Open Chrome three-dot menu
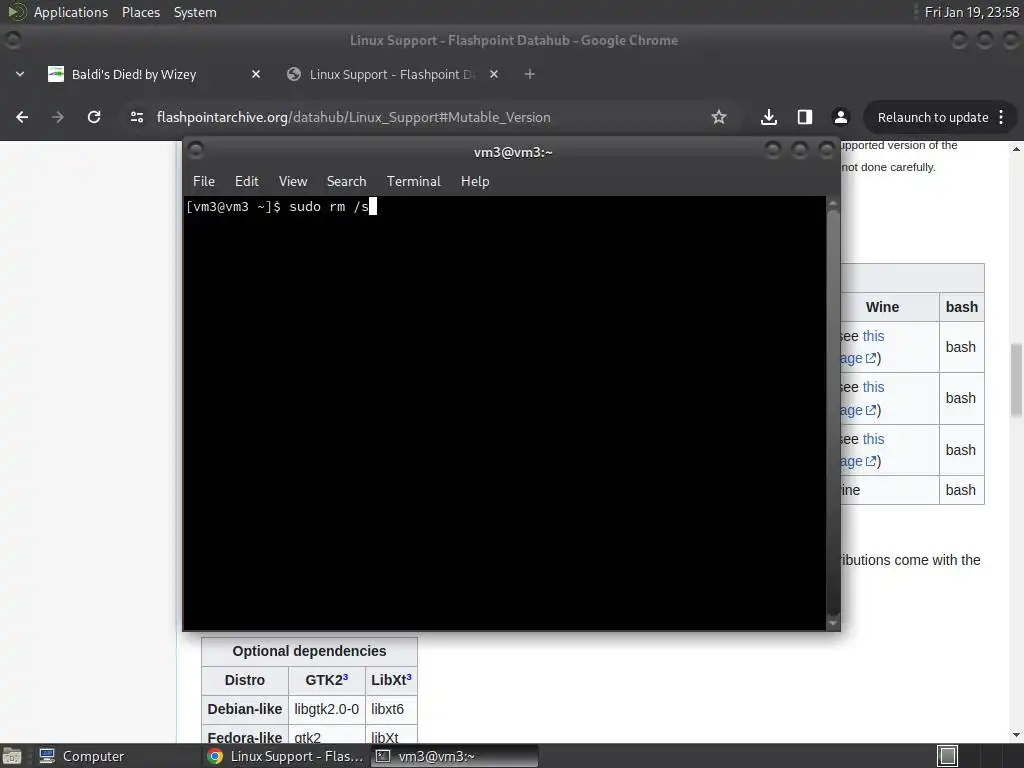Screen dimensions: 1024x768 click(x=1002, y=117)
